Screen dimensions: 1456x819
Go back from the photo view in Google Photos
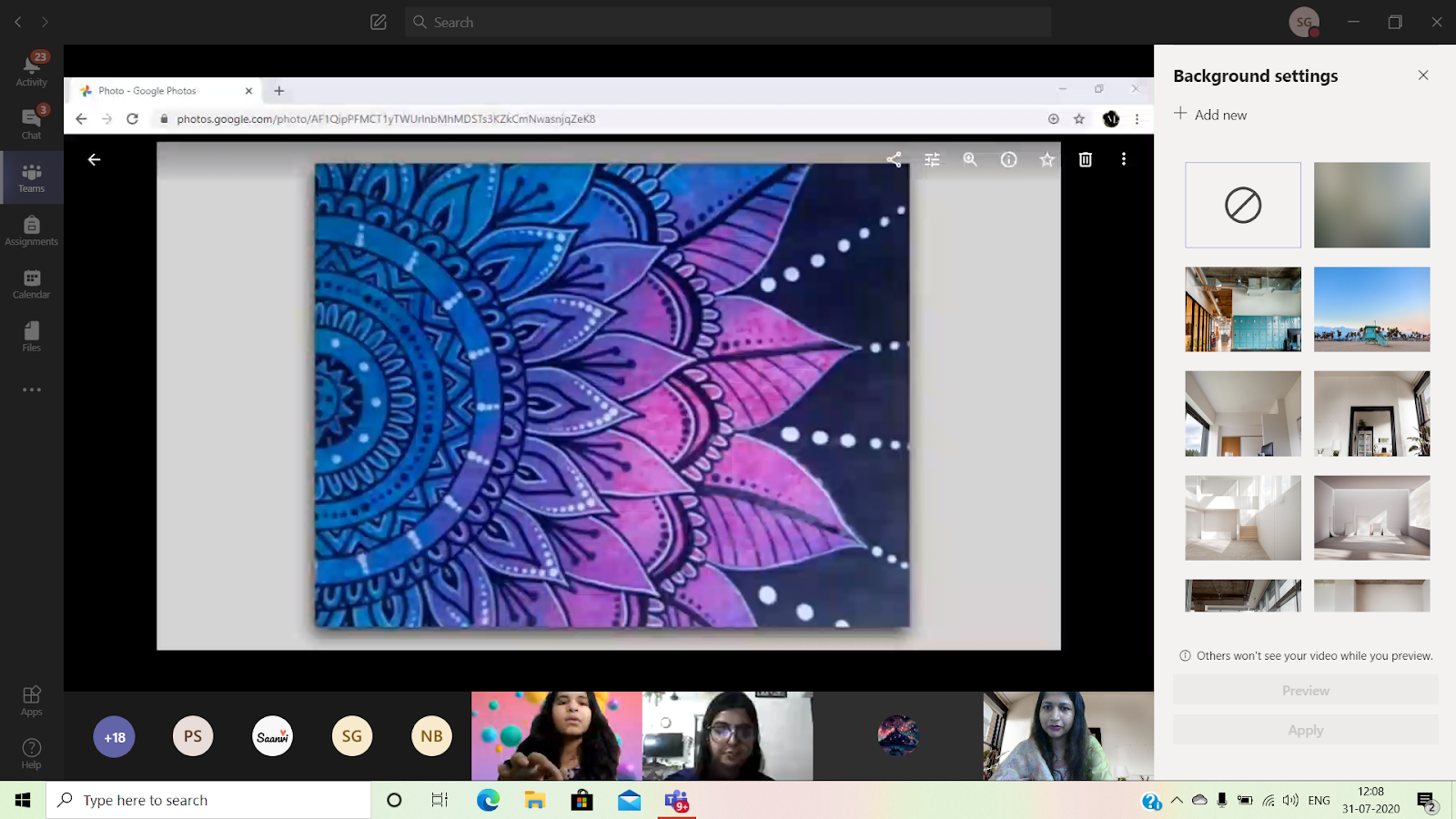[x=94, y=159]
